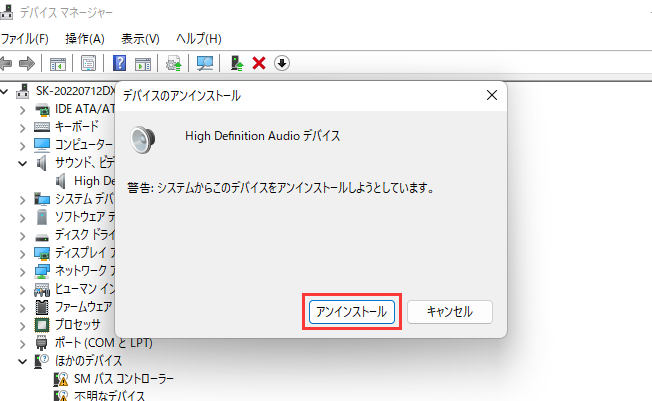Click the large speaker icon in dialog

pos(143,140)
